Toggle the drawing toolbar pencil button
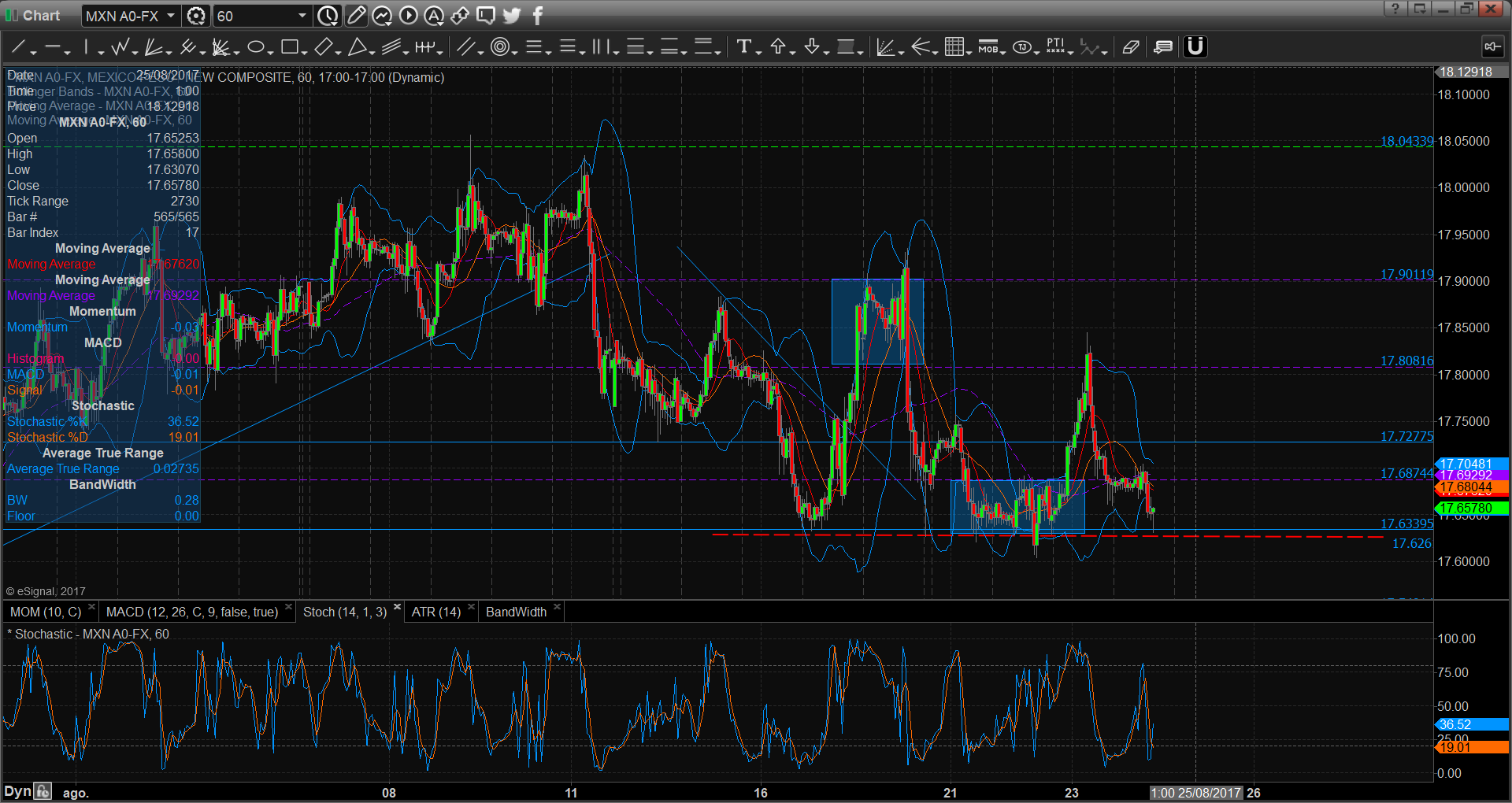1512x803 pixels. click(x=356, y=15)
